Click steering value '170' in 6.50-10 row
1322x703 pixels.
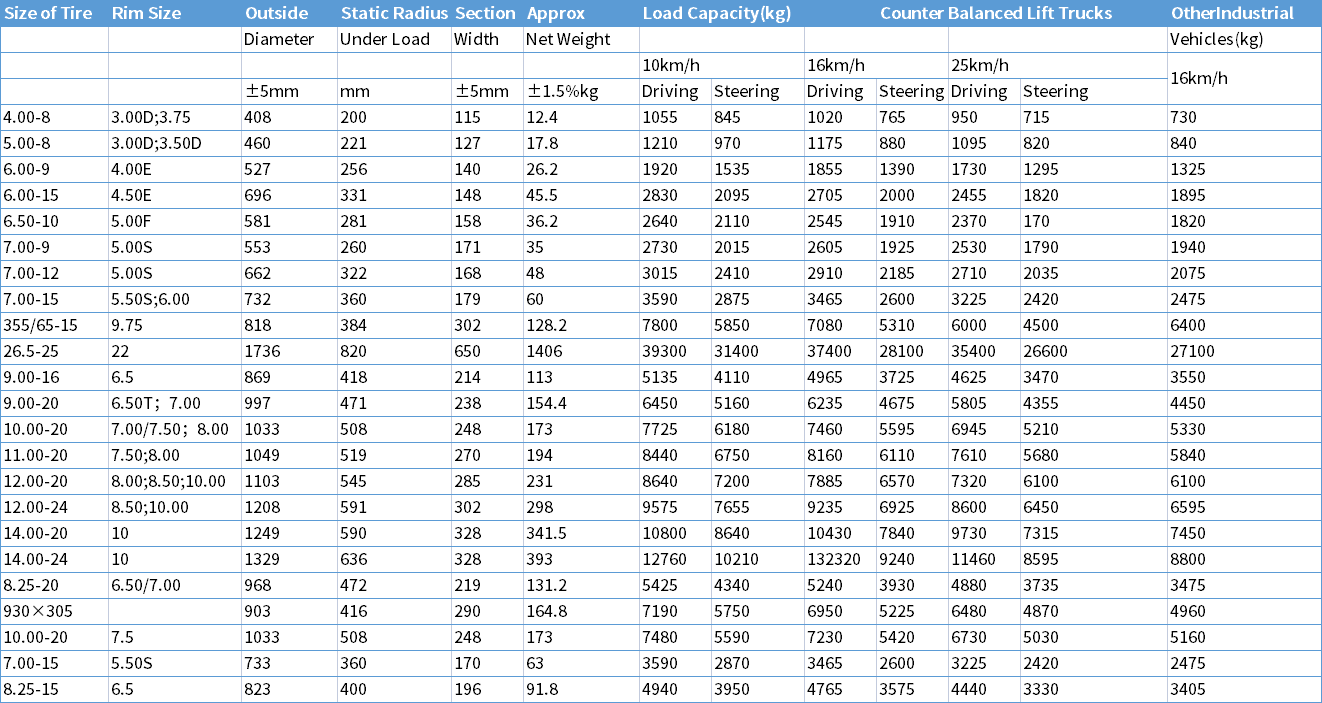pos(1036,222)
